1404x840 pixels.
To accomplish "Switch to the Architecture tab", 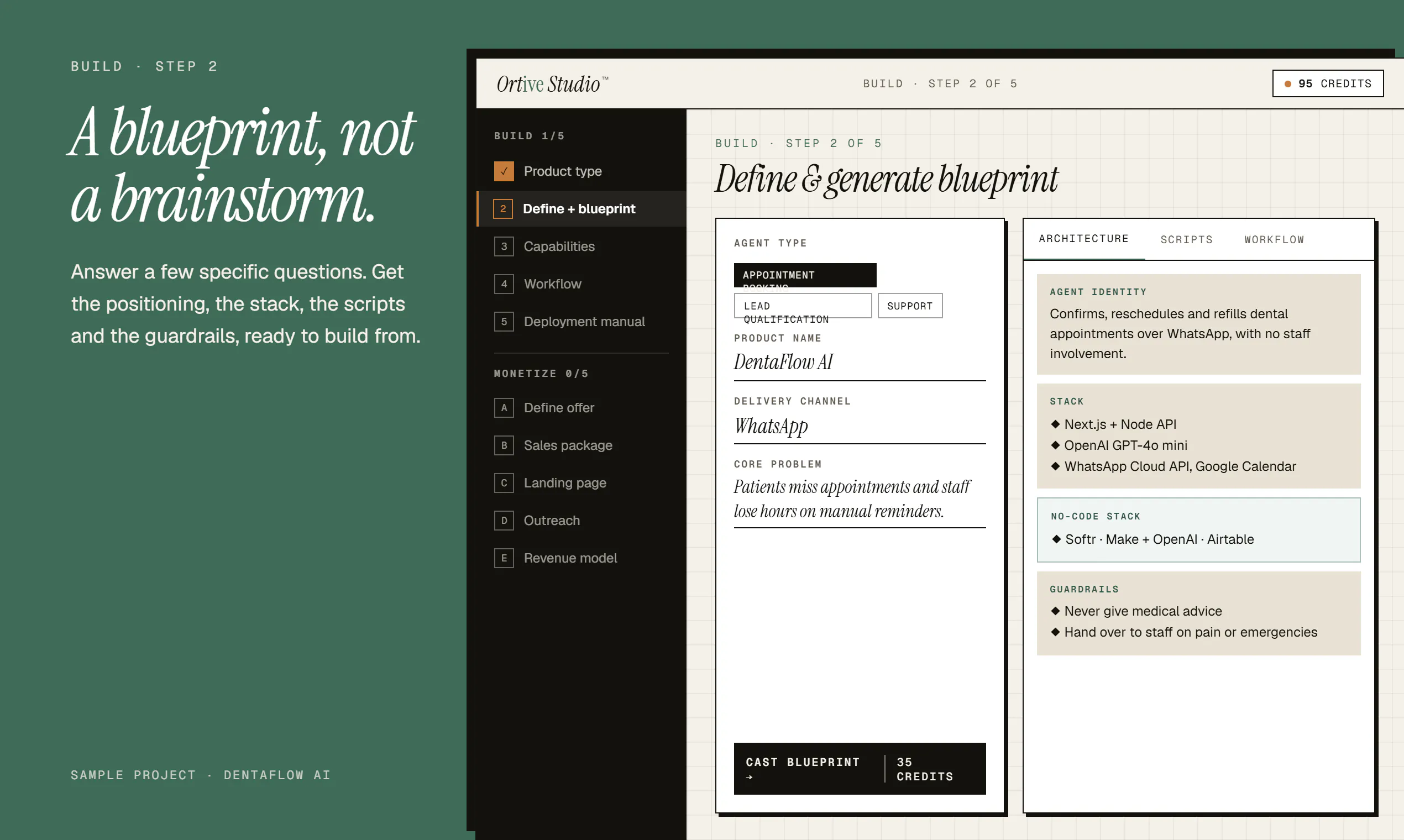I will 1083,239.
